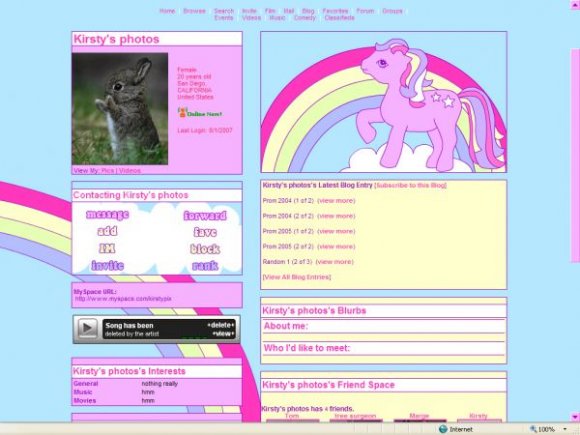Click the 'rank' contact icon

tap(205, 266)
